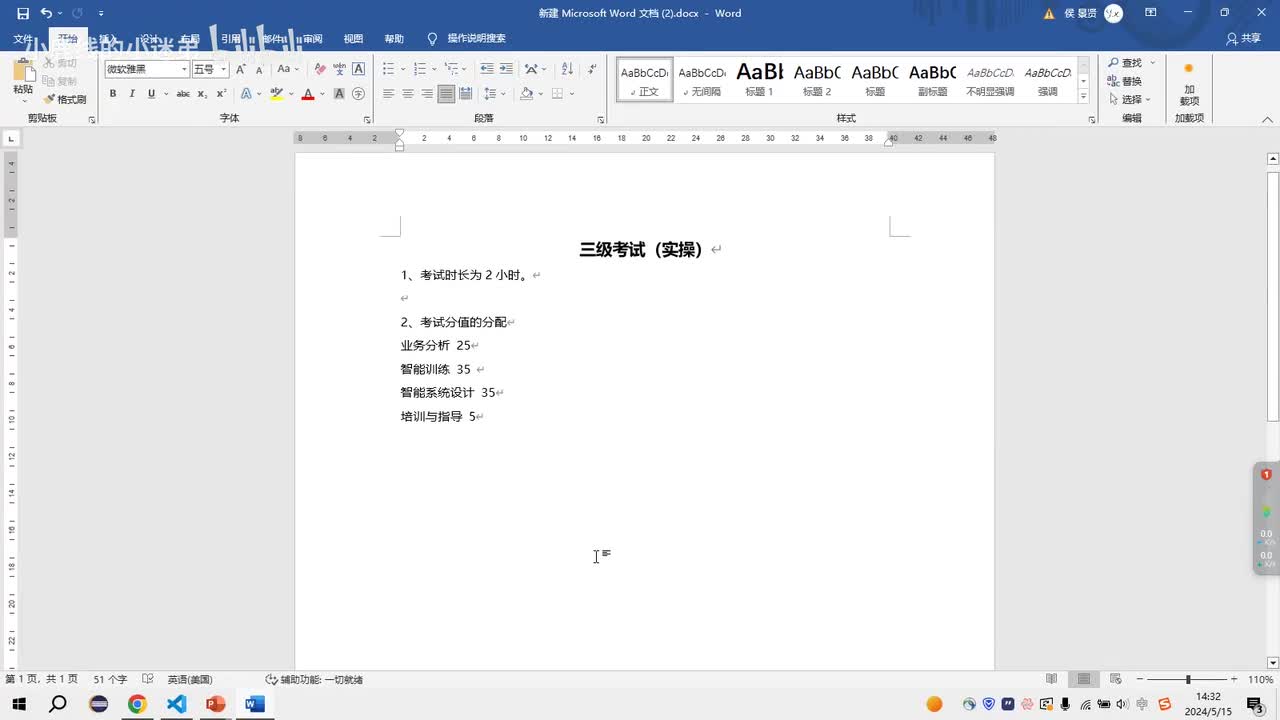1280x720 pixels.
Task: Apply Character Border to text
Action: [358, 69]
